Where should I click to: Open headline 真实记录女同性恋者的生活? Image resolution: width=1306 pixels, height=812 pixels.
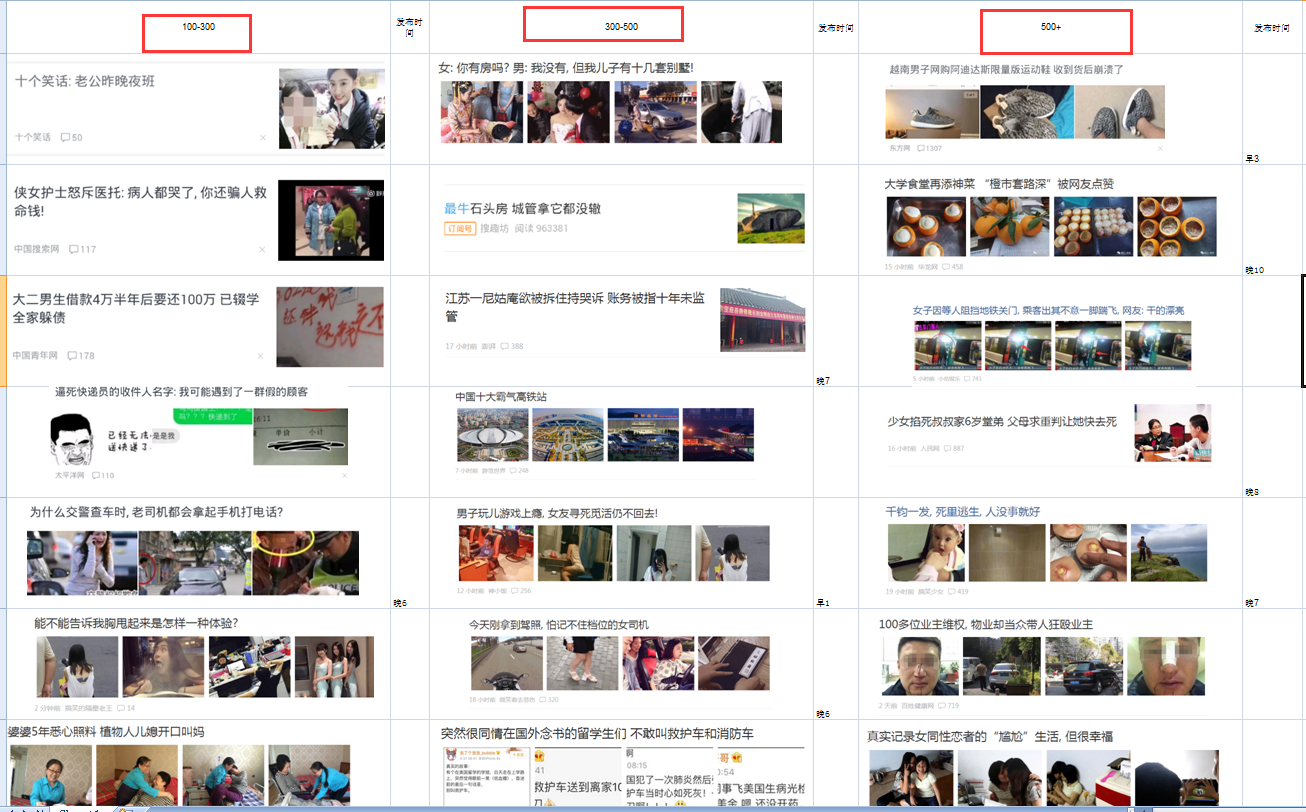[x=990, y=737]
